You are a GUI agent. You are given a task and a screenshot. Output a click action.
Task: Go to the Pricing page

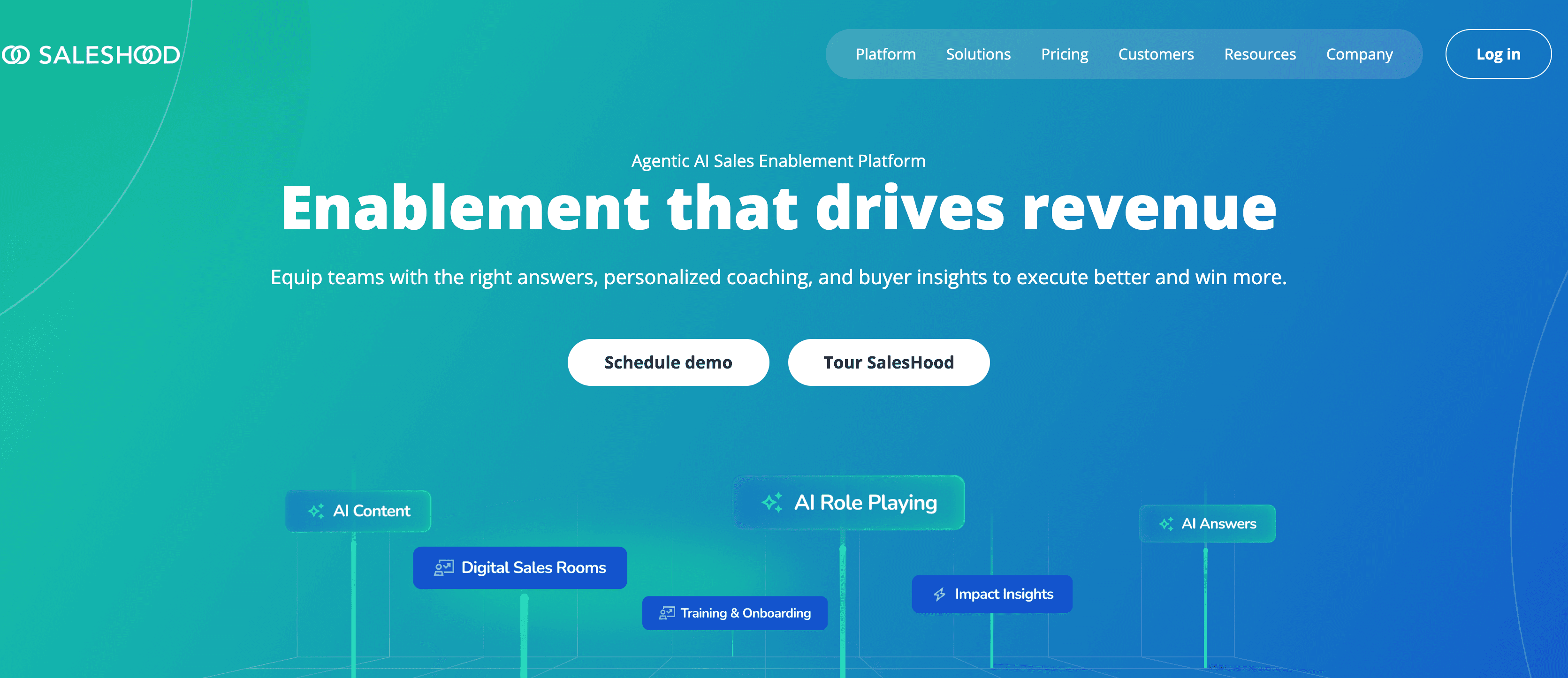pyautogui.click(x=1064, y=54)
